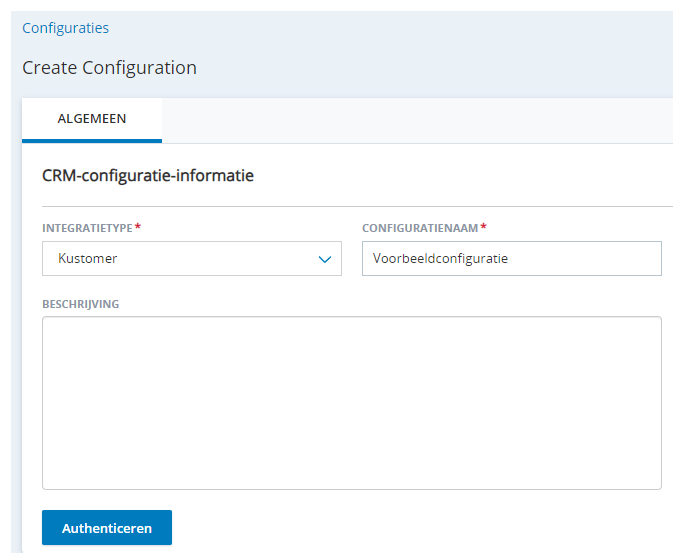Select the CRM-configuratie-informatie heading text
This screenshot has height=553, width=685.
click(x=148, y=176)
